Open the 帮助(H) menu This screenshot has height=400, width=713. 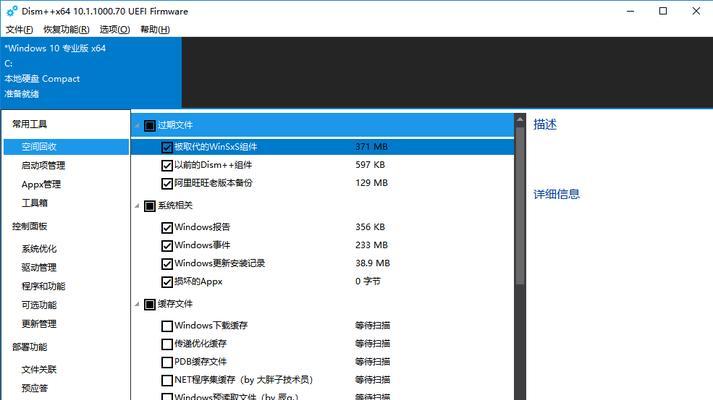tap(155, 30)
